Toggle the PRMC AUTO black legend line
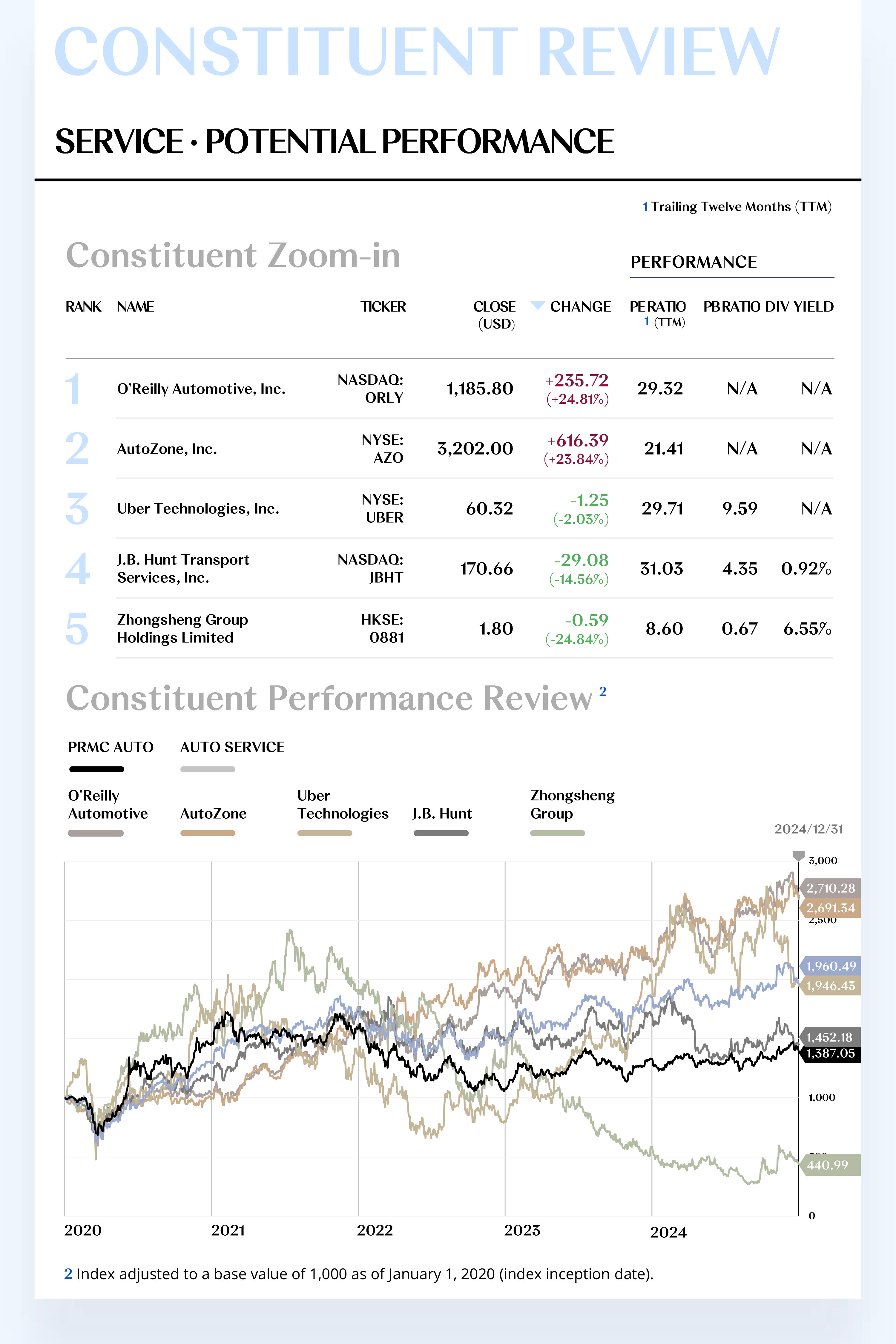 coord(96,769)
